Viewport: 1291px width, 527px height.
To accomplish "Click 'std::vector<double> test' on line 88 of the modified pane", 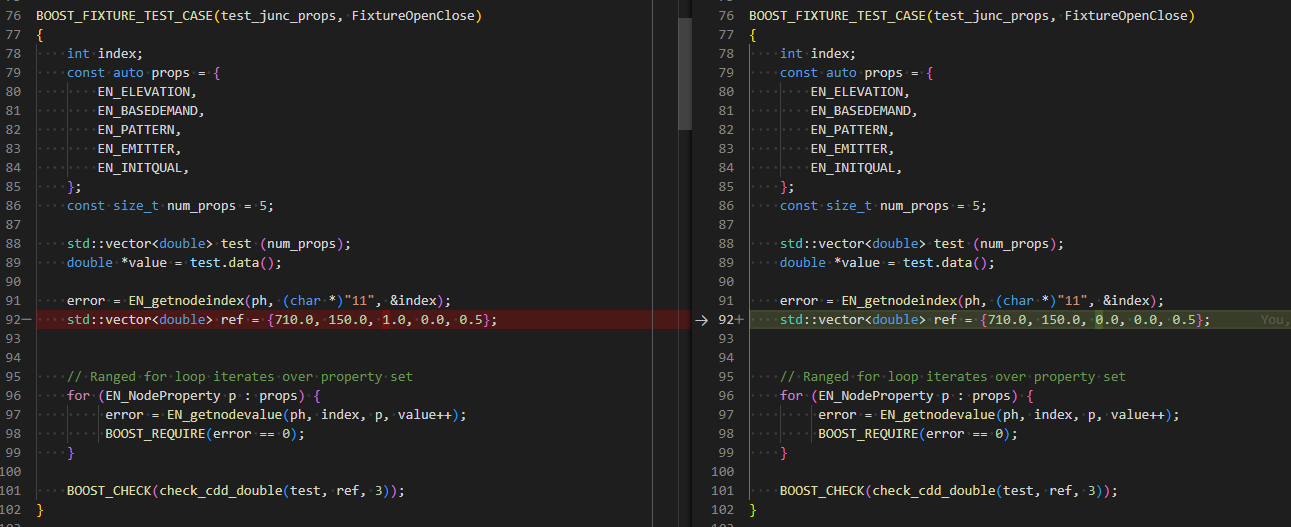I will 872,244.
